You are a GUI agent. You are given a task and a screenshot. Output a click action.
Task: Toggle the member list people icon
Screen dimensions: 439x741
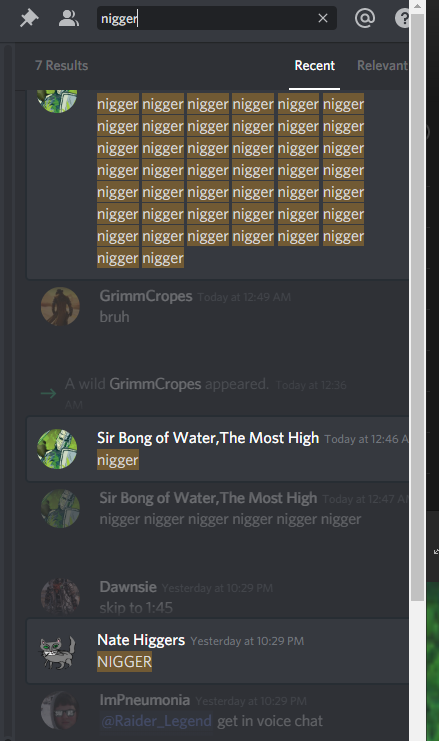[69, 18]
